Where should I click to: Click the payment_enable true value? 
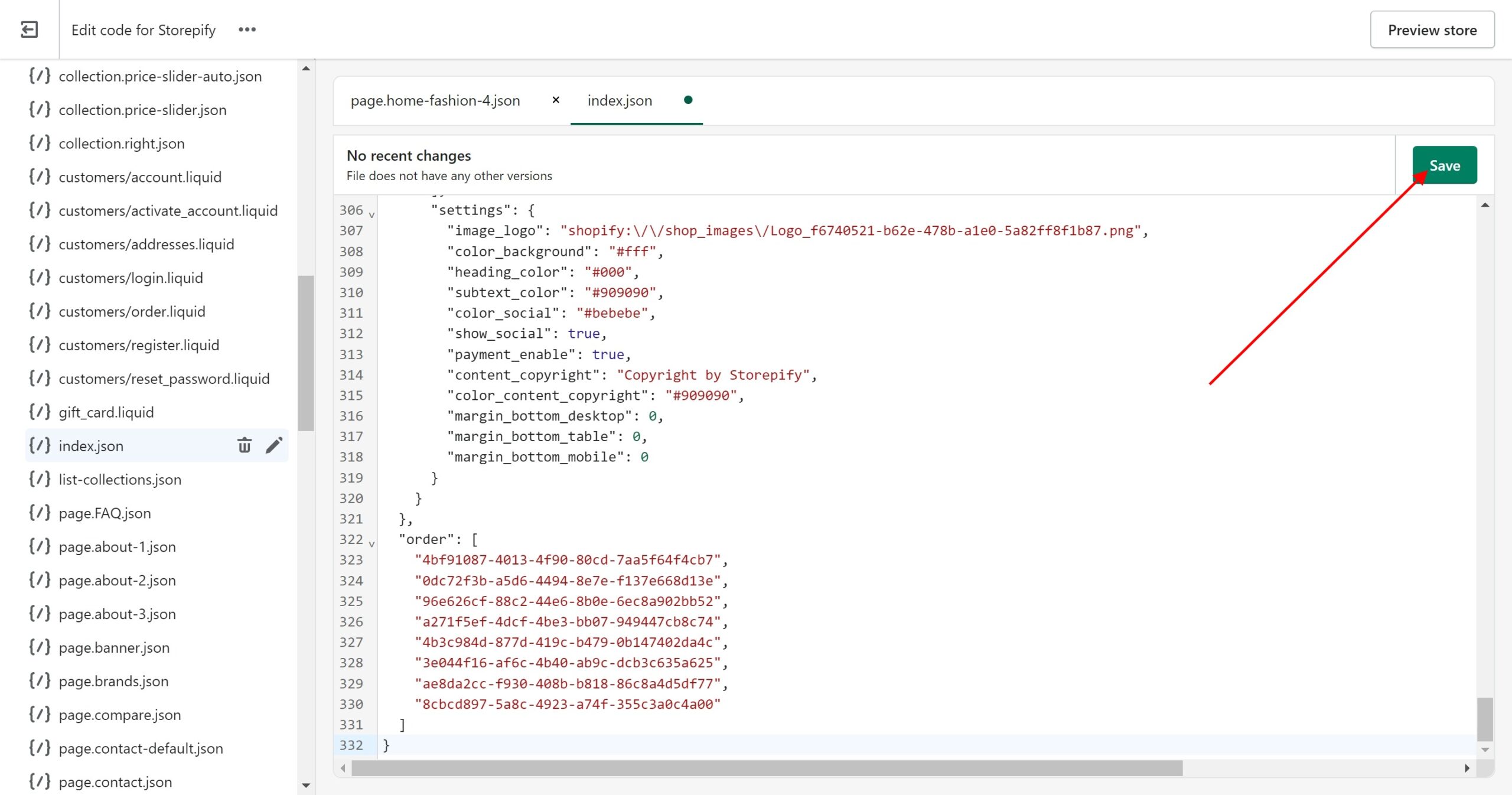pos(608,354)
